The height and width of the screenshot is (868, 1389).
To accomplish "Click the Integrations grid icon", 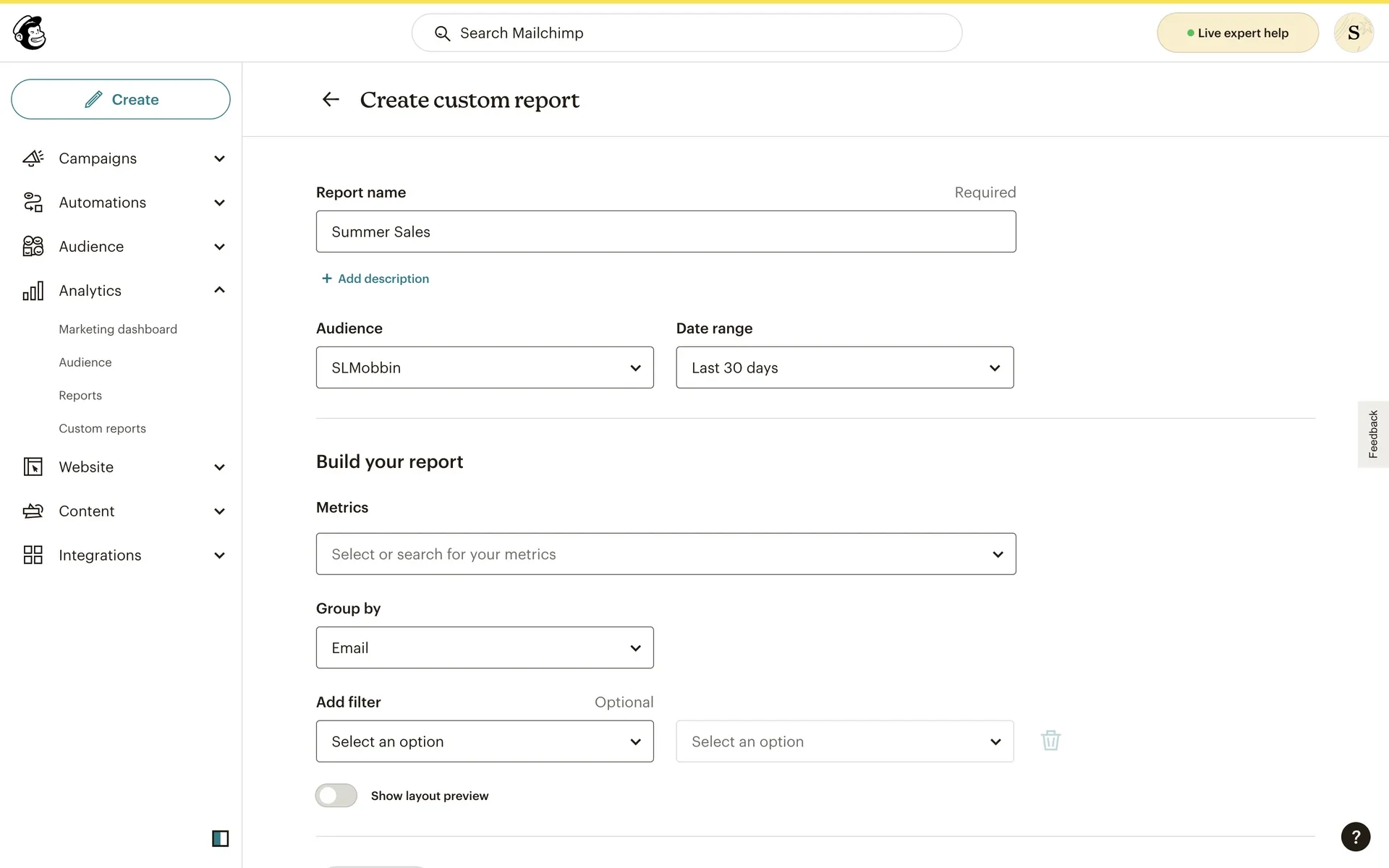I will (33, 555).
